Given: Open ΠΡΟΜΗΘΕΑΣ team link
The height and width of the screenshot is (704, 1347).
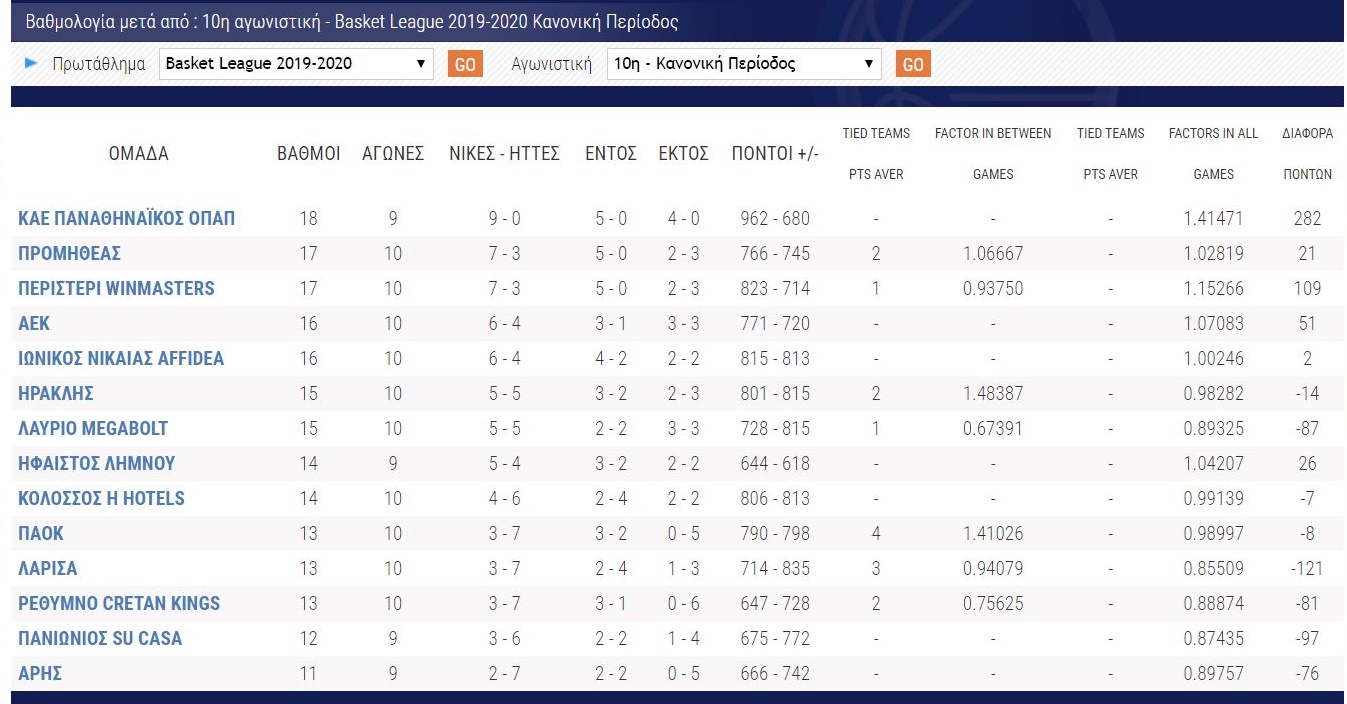Looking at the screenshot, I should pos(69,253).
